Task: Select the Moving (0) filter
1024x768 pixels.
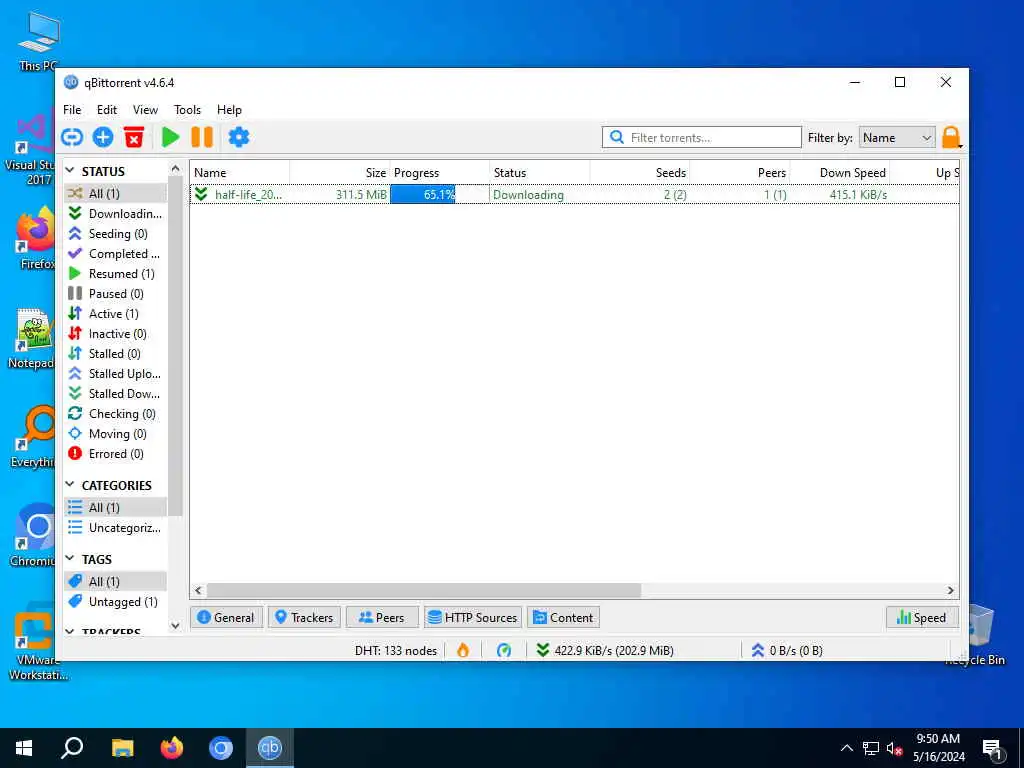Action: click(116, 434)
